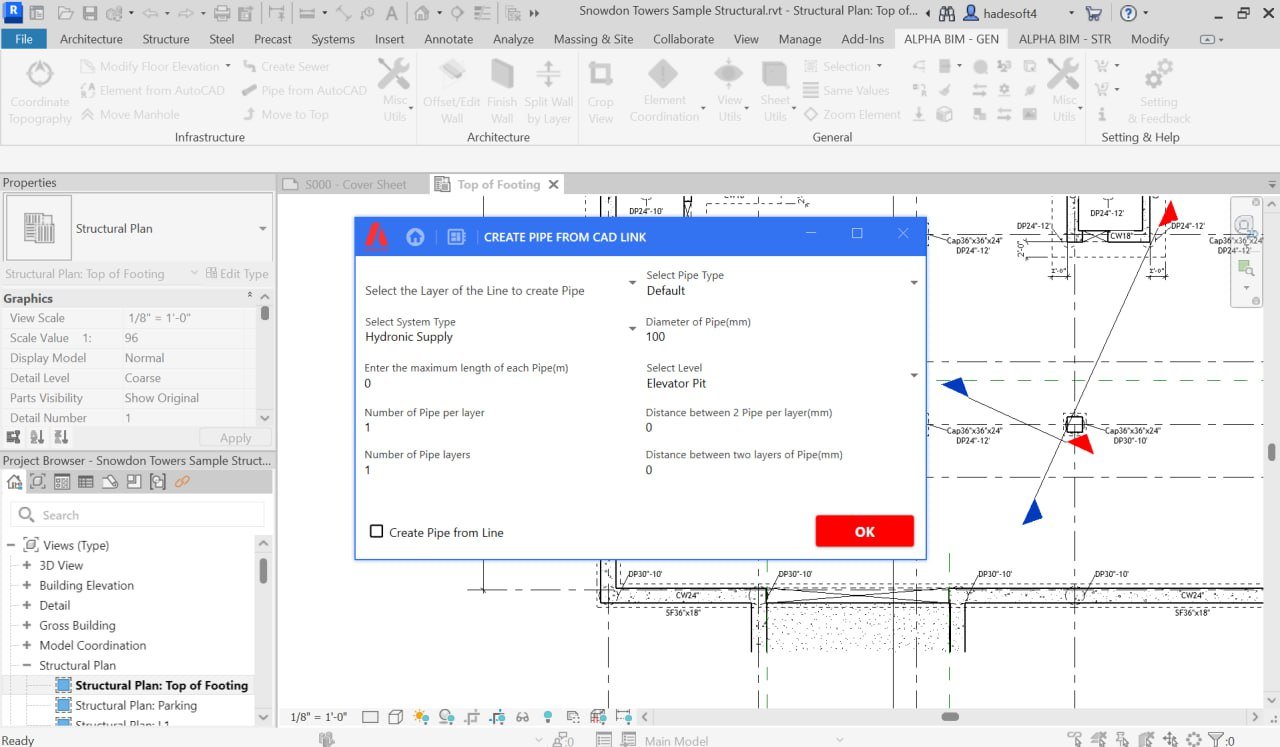This screenshot has height=747, width=1280.
Task: Click the Edit Type button
Action: 236,274
